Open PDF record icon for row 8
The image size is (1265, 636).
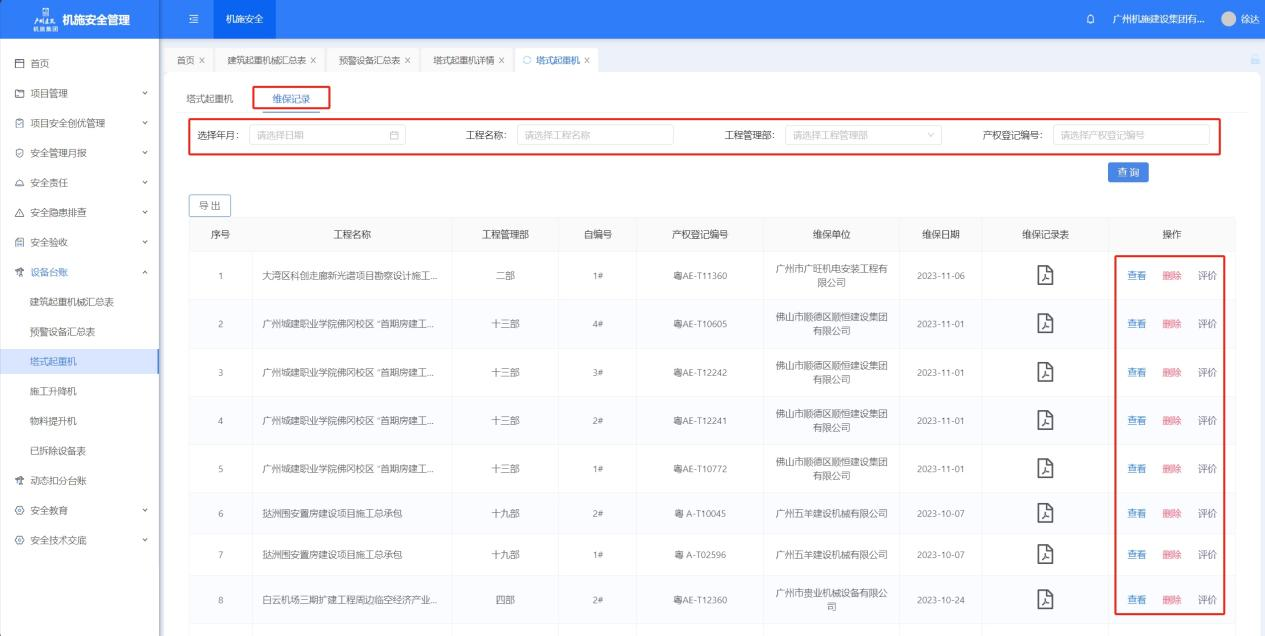(1045, 599)
